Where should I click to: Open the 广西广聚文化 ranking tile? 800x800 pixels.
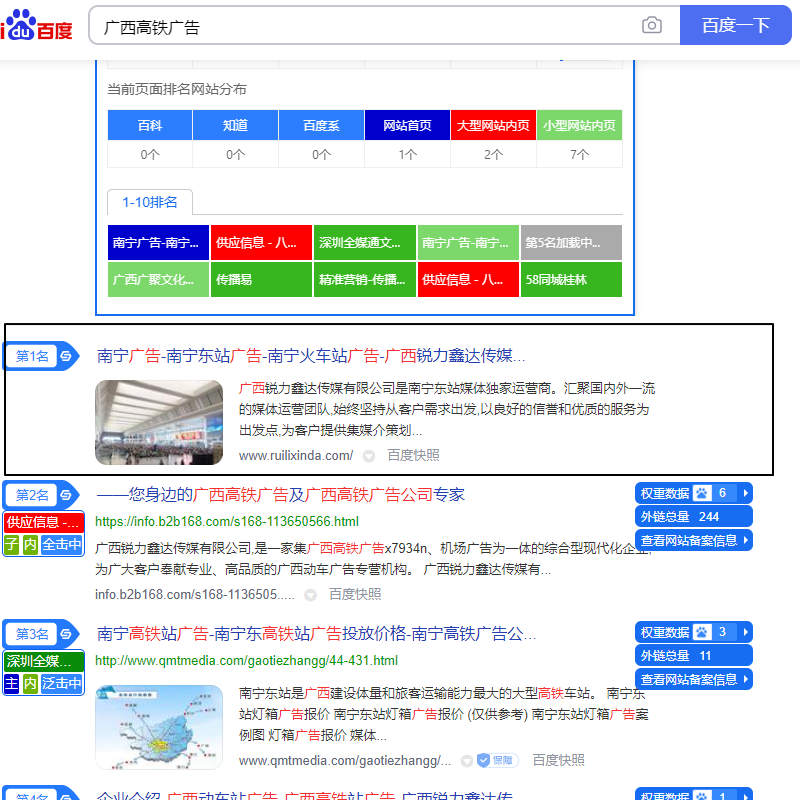tap(158, 279)
